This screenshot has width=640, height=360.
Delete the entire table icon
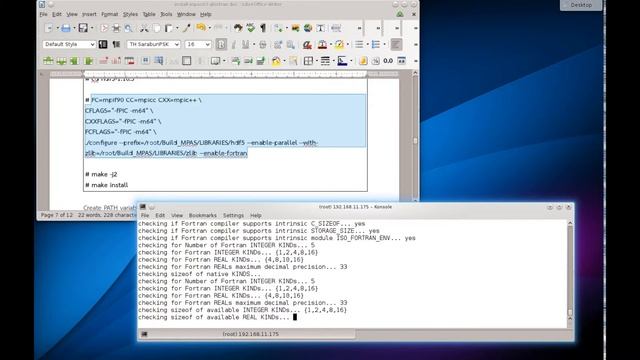pos(129,61)
